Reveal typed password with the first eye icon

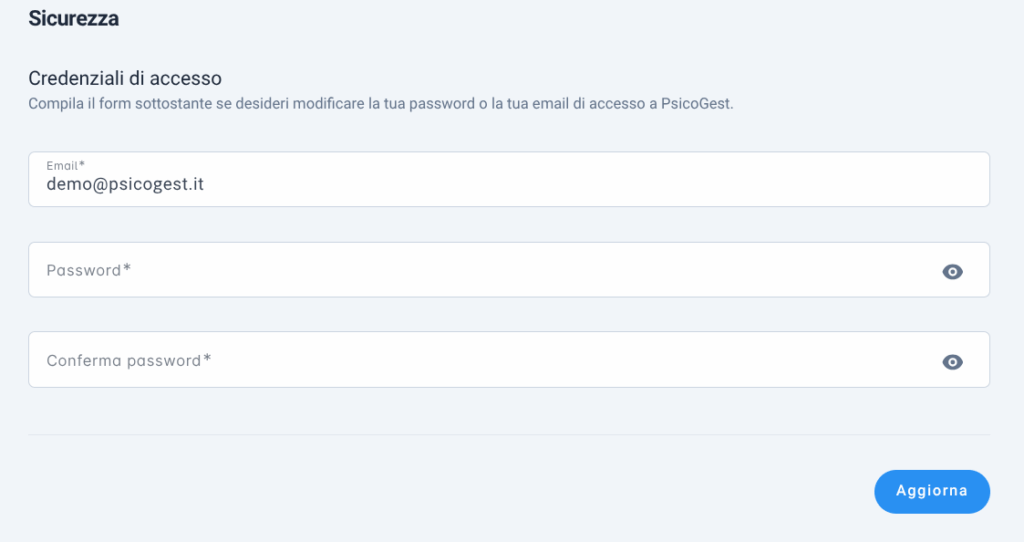952,271
